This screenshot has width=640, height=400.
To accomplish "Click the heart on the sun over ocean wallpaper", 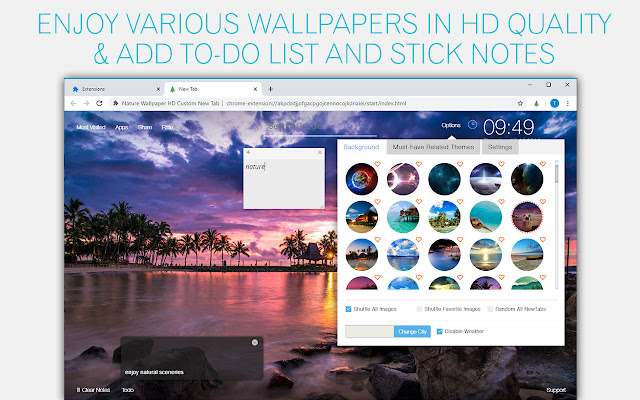I will [x=501, y=240].
